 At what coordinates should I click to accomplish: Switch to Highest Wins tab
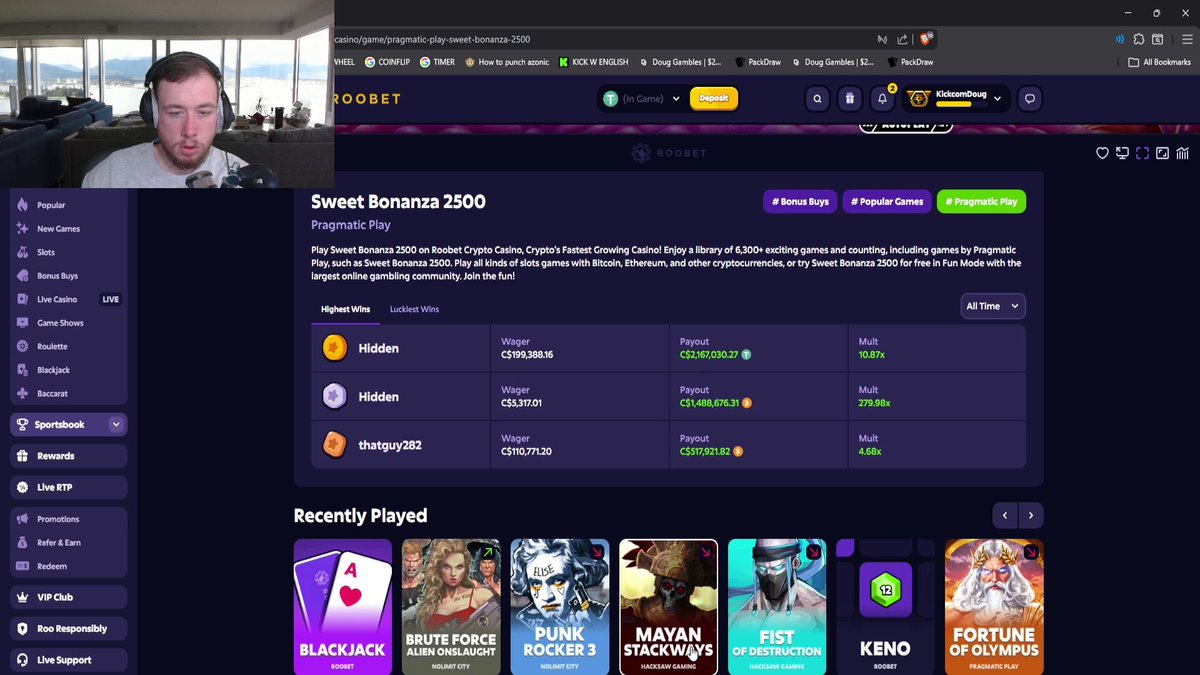[345, 309]
